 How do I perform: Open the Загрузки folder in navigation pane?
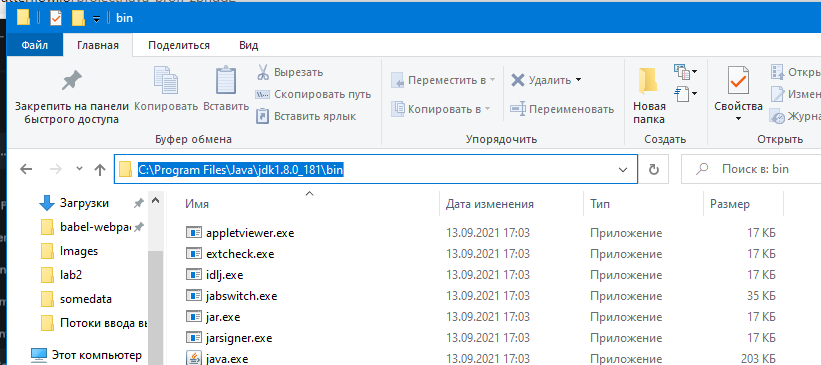click(x=84, y=203)
